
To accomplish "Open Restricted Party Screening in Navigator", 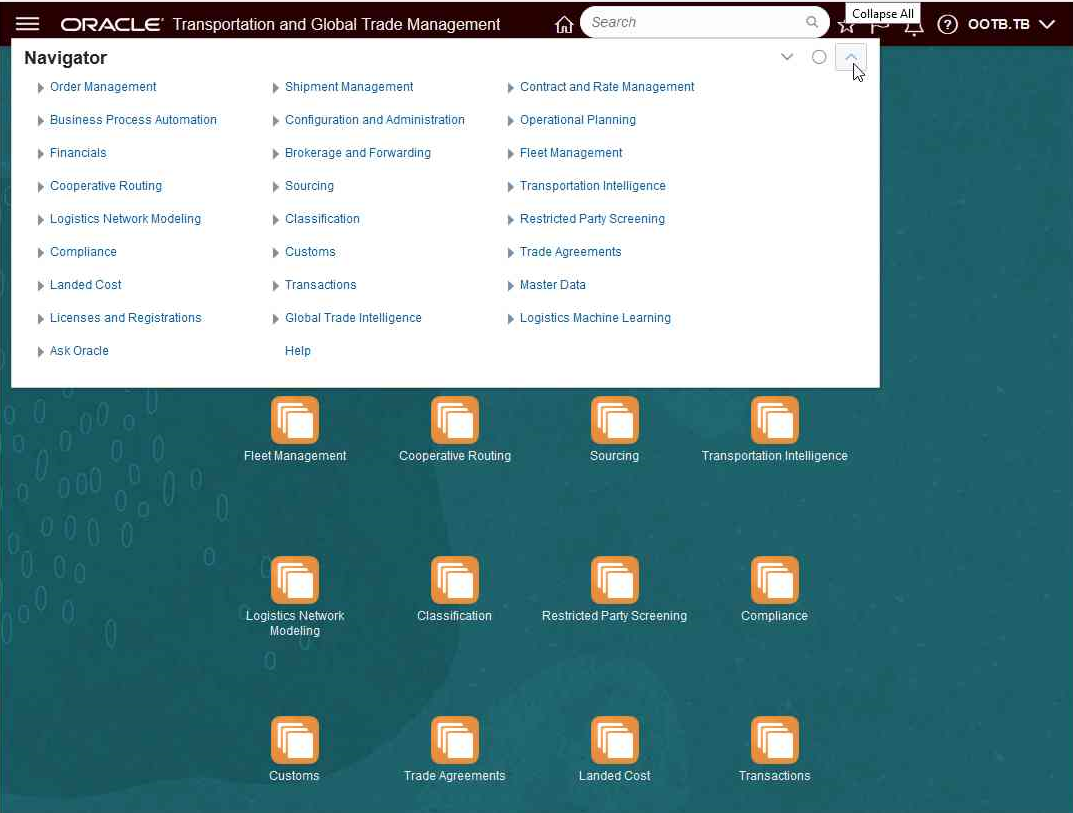I will [x=592, y=218].
